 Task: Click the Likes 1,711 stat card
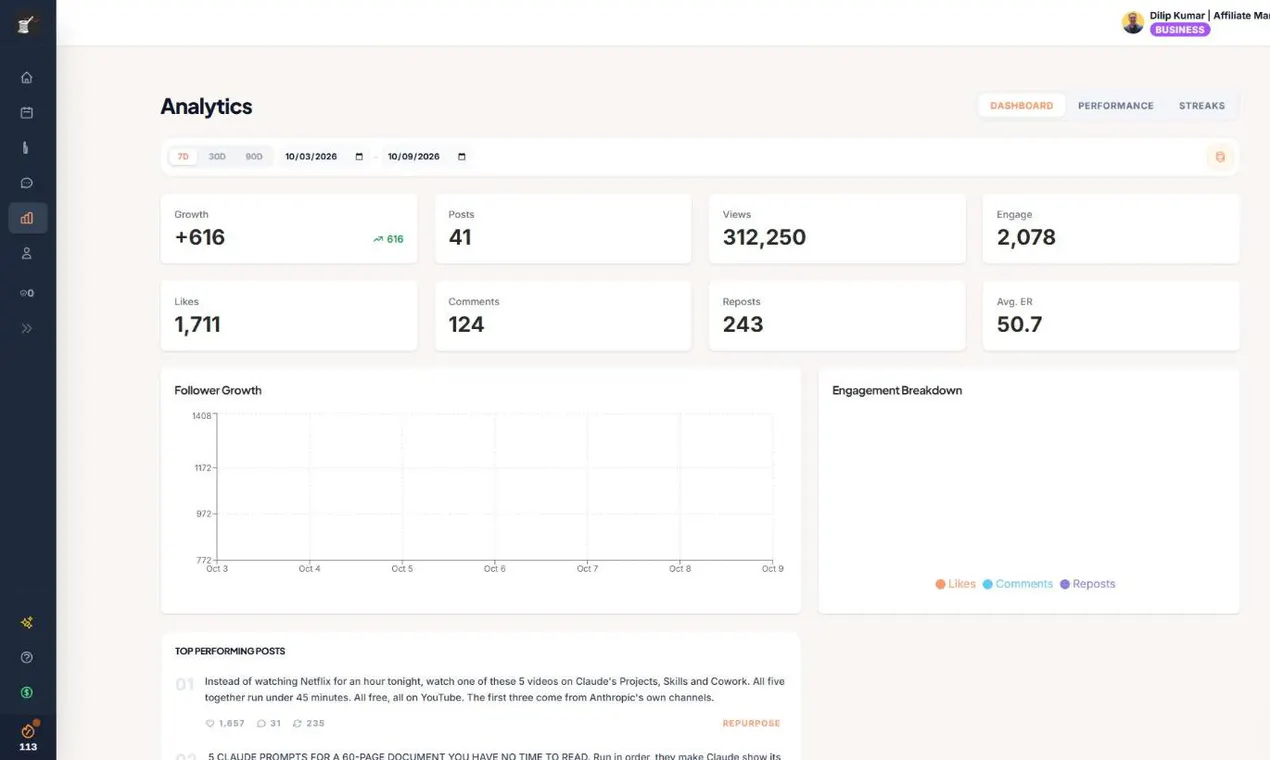tap(289, 316)
